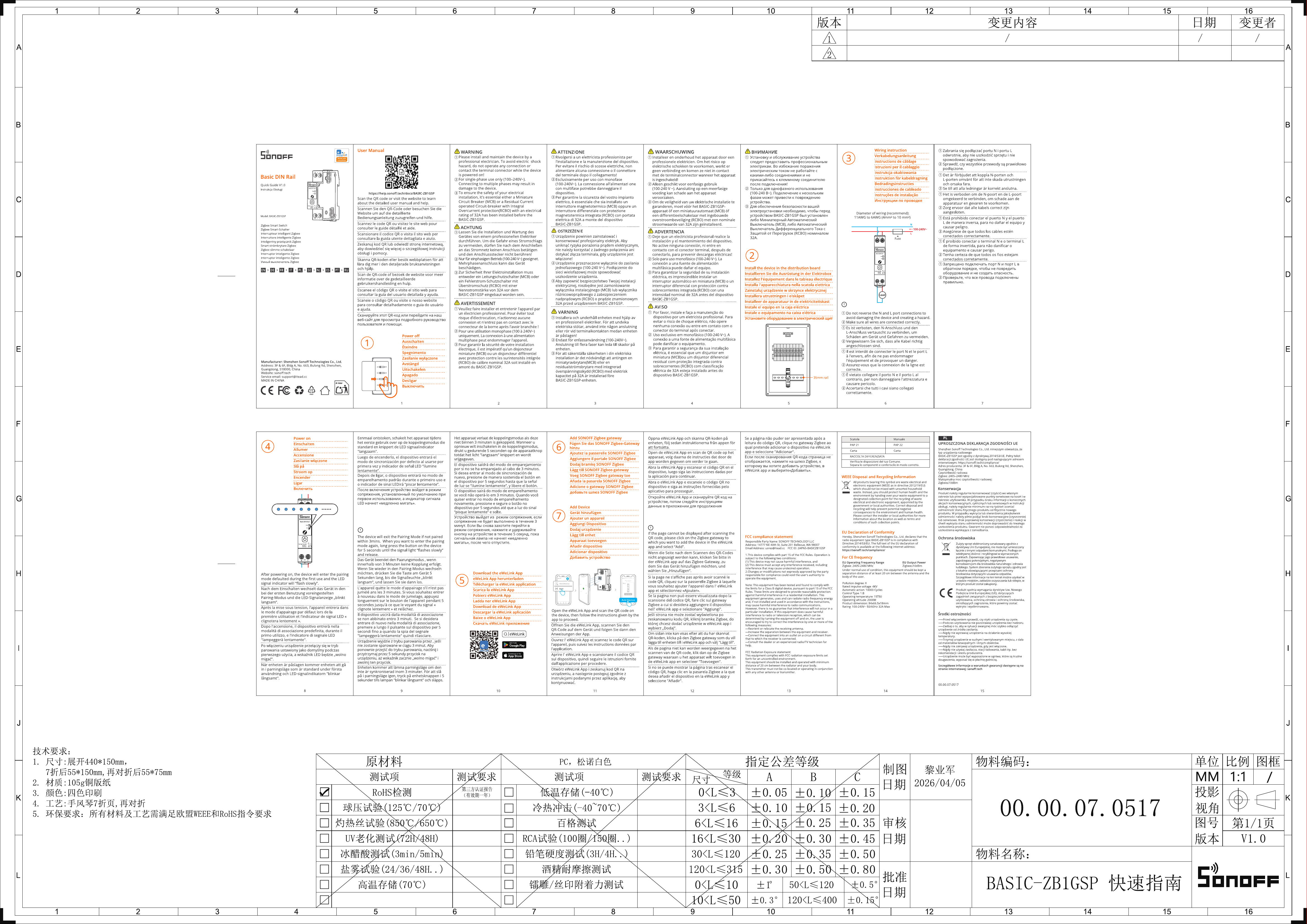The height and width of the screenshot is (924, 1307).
Task: Click the SONOFF logo on the cover panel
Action: pyautogui.click(x=276, y=155)
